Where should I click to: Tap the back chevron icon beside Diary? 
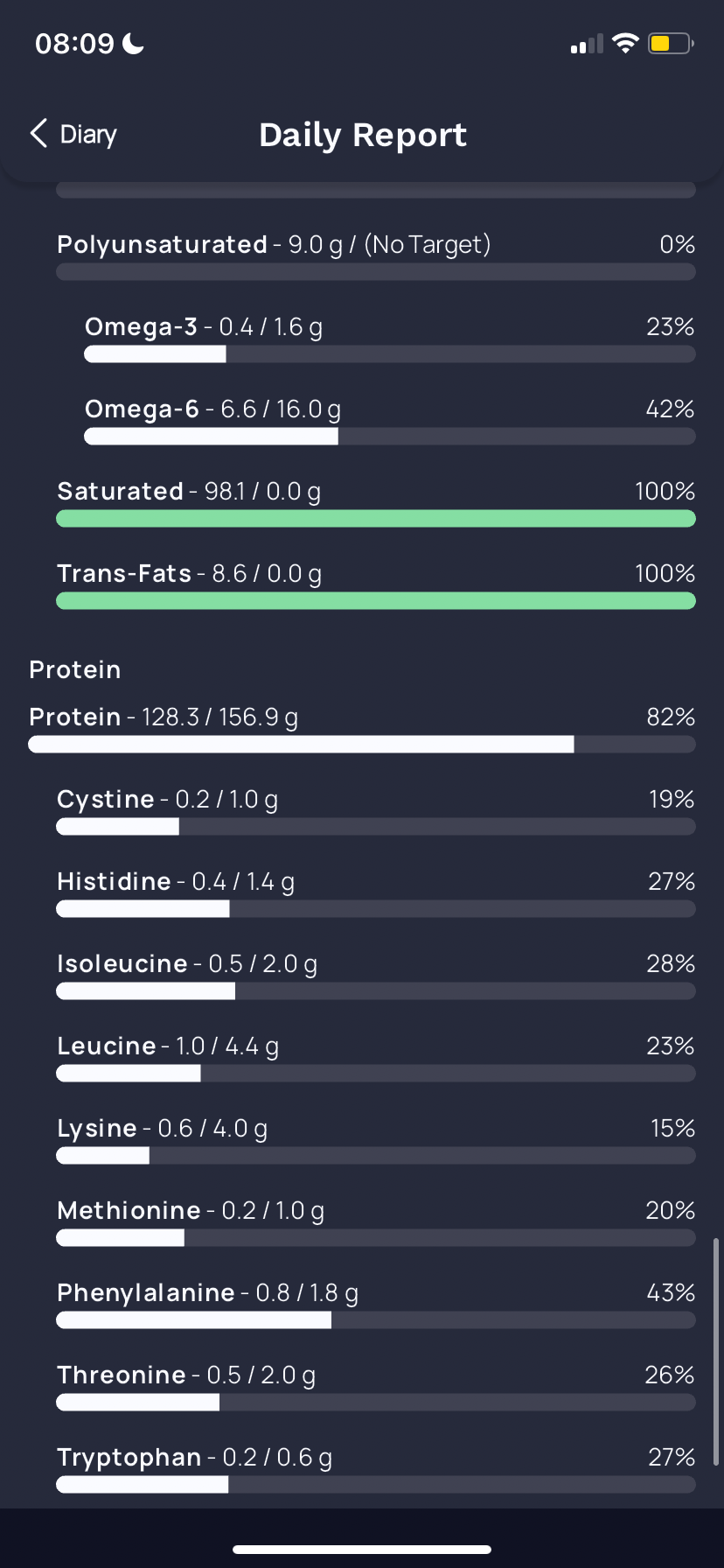[38, 134]
